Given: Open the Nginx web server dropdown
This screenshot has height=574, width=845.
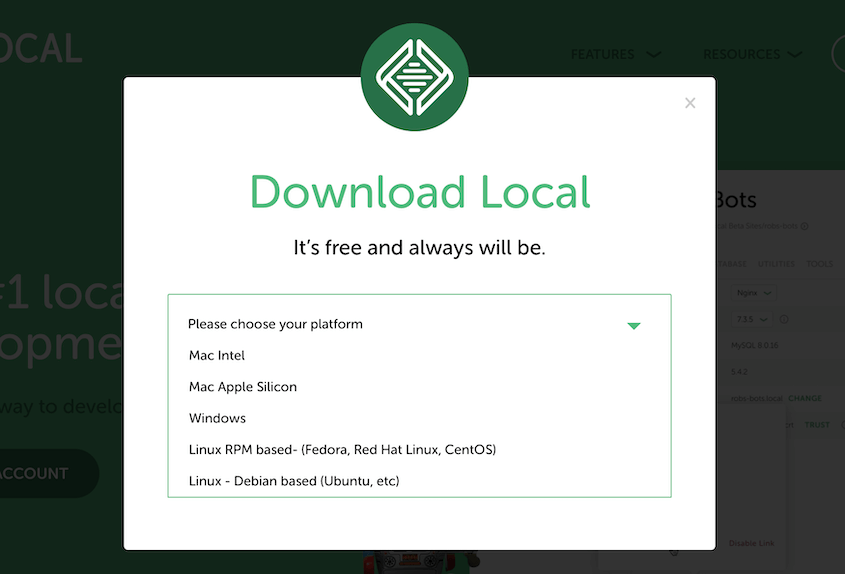Looking at the screenshot, I should point(753,293).
